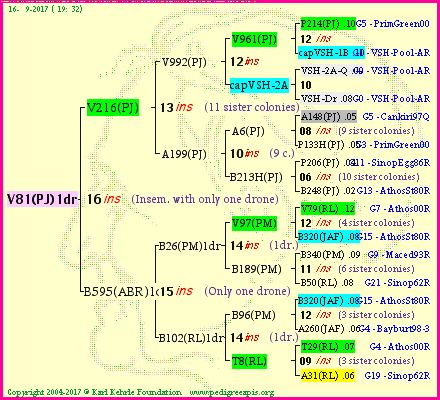
Task: Click the Karl Kehrle Foundation copyright text
Action: tap(95, 392)
